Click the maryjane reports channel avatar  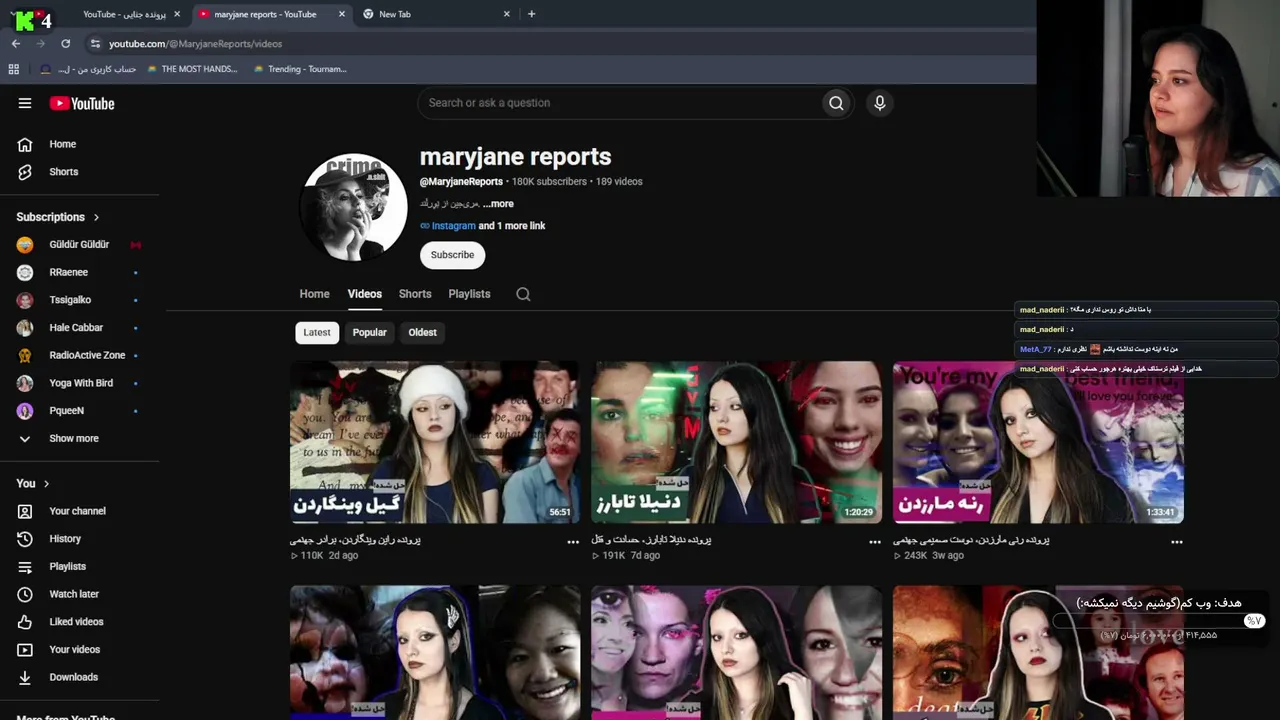[353, 207]
